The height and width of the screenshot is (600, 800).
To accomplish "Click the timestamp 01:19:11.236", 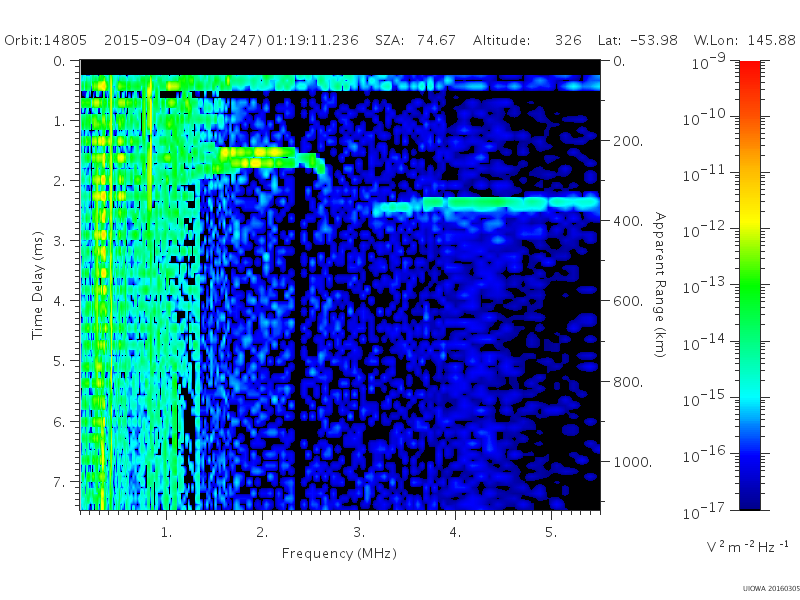I will (x=312, y=40).
